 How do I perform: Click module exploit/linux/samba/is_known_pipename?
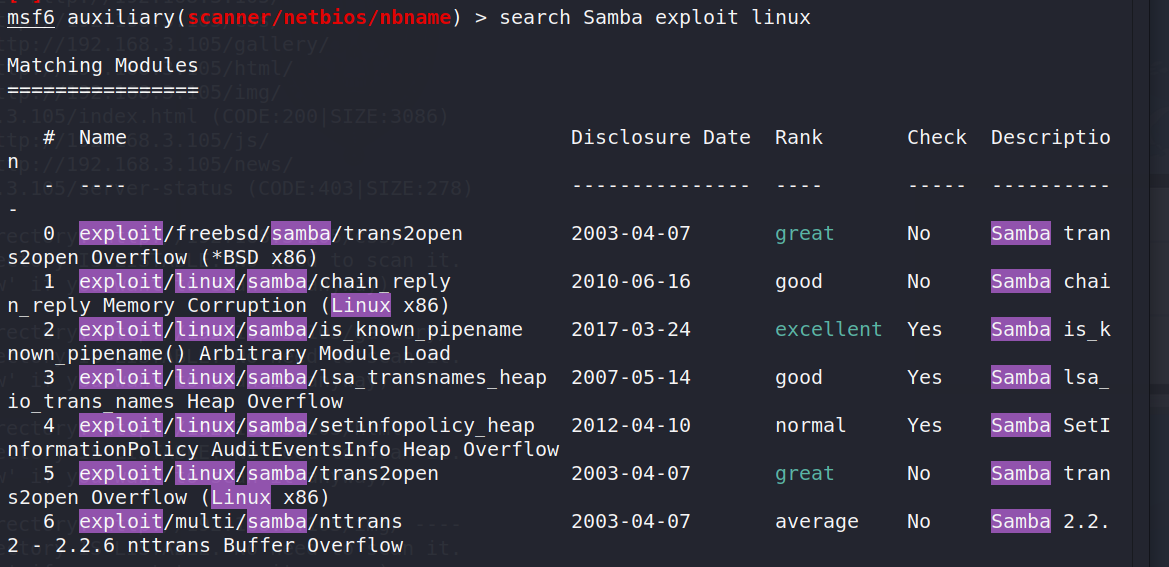coord(300,329)
